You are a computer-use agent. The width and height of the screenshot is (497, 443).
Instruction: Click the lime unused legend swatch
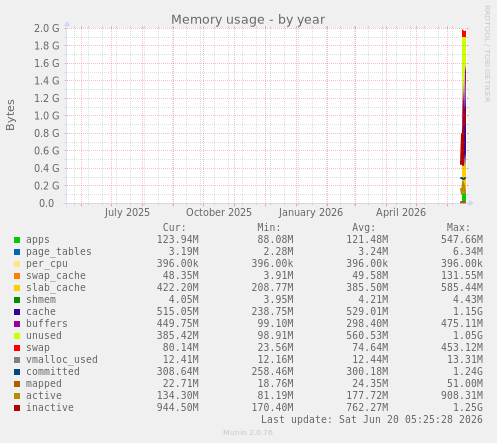pyautogui.click(x=17, y=336)
